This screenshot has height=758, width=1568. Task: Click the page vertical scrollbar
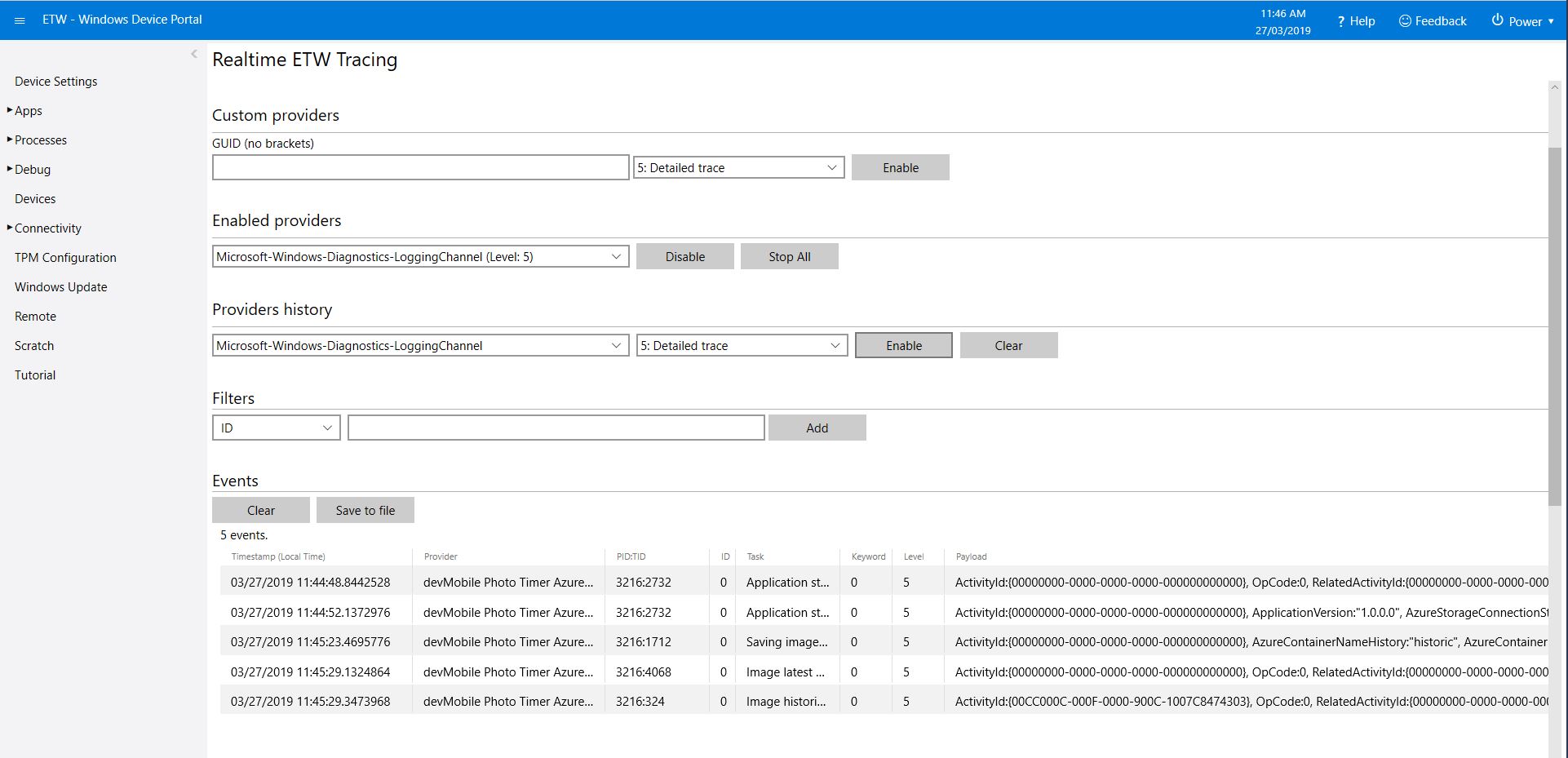click(1554, 326)
